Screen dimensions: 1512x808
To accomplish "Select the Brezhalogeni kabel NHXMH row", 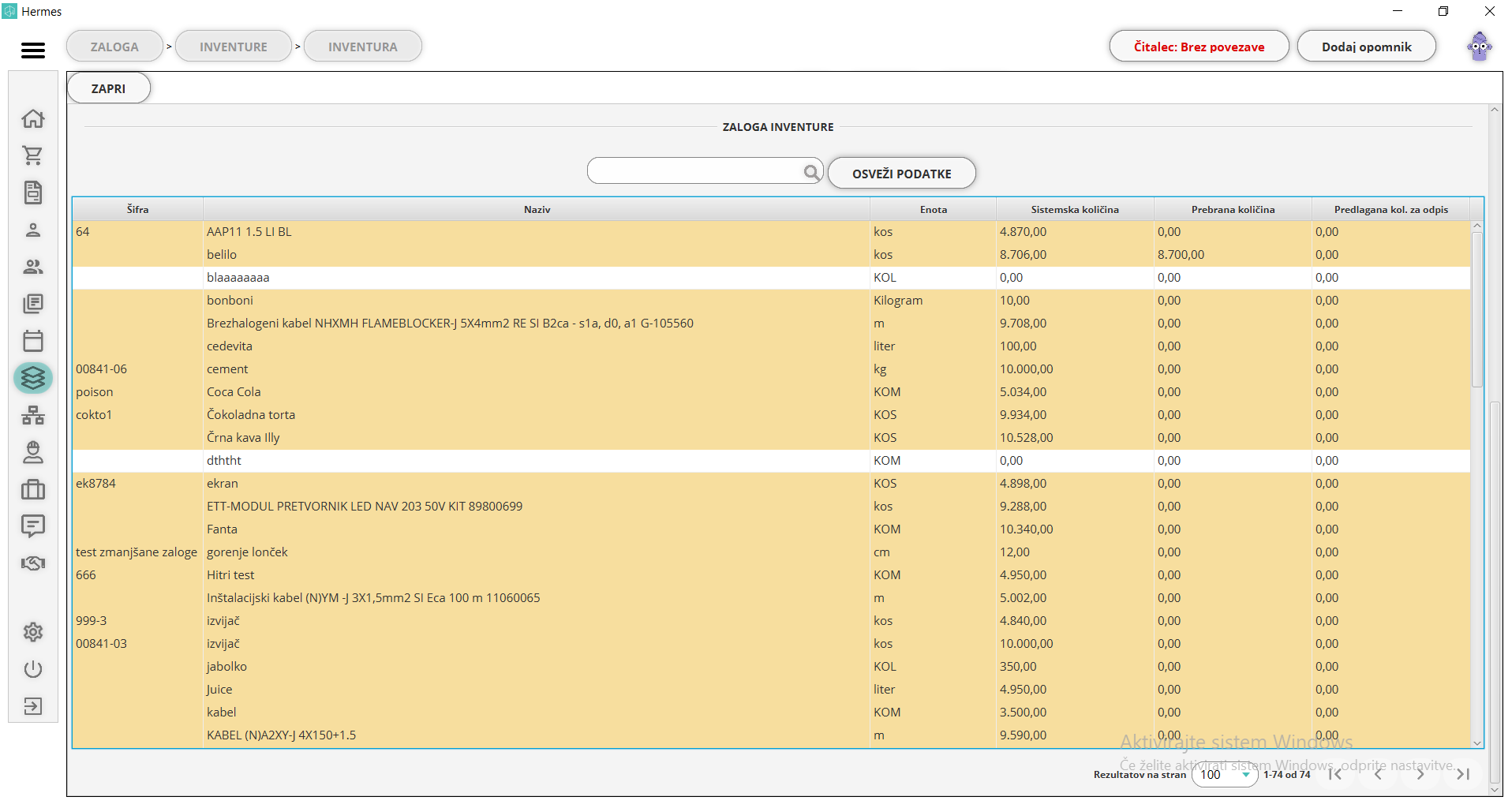I will [772, 324].
